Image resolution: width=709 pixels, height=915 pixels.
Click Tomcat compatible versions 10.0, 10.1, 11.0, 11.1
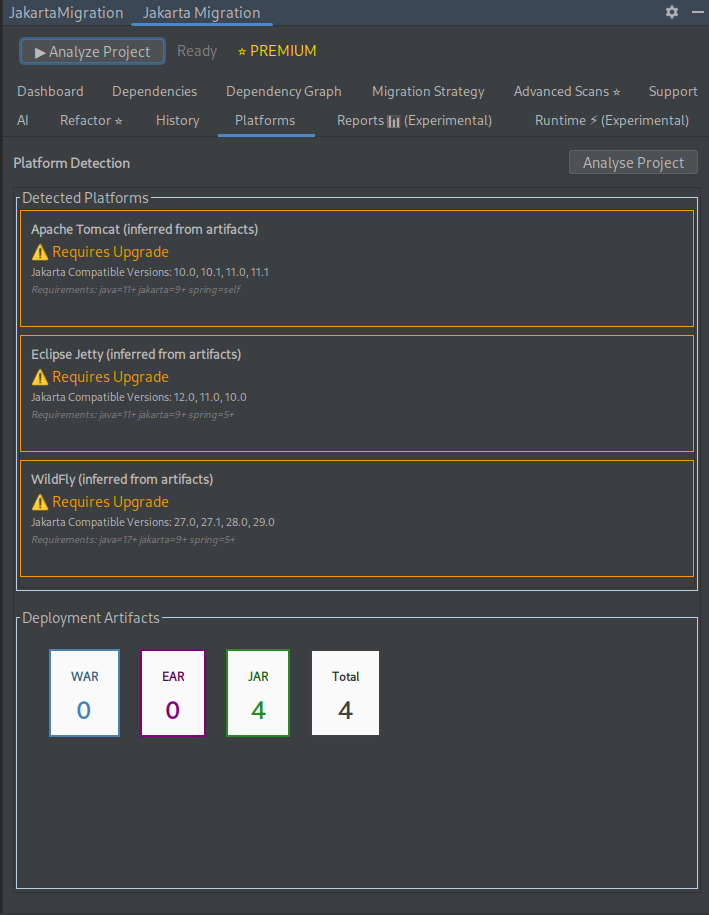pos(150,272)
